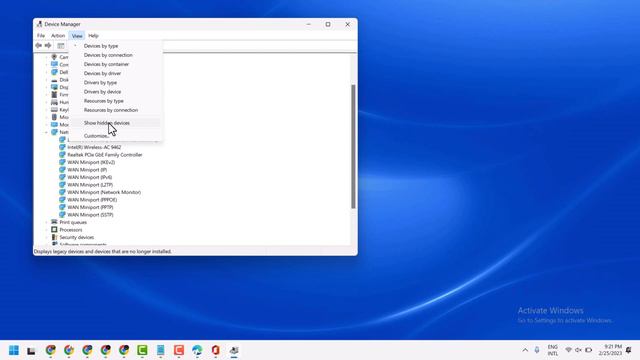640x360 pixels.
Task: Select the Resources by type view
Action: (116, 101)
